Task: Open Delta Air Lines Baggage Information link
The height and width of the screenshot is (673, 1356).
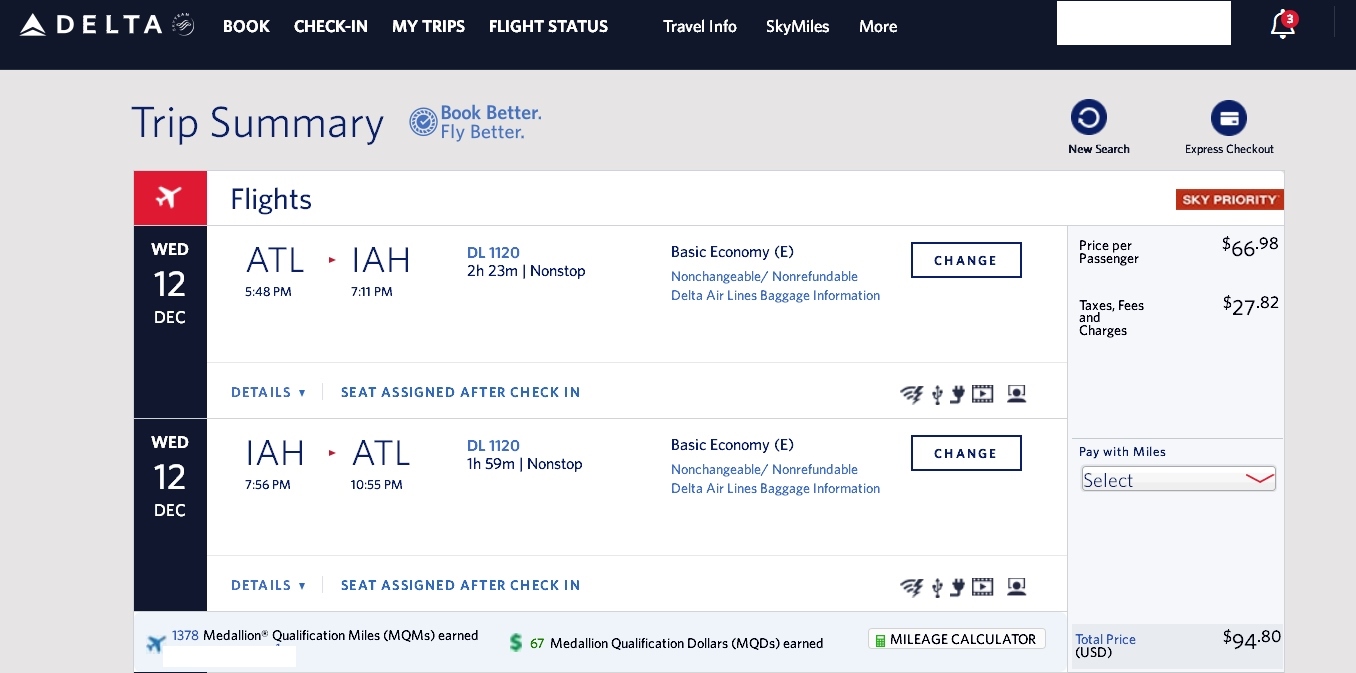Action: pyautogui.click(x=775, y=295)
